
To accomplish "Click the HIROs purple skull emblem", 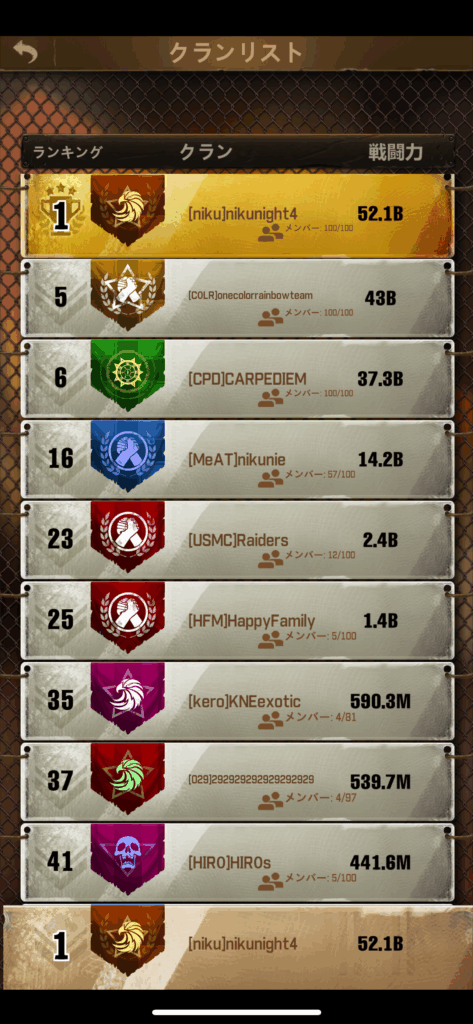I will click(127, 859).
